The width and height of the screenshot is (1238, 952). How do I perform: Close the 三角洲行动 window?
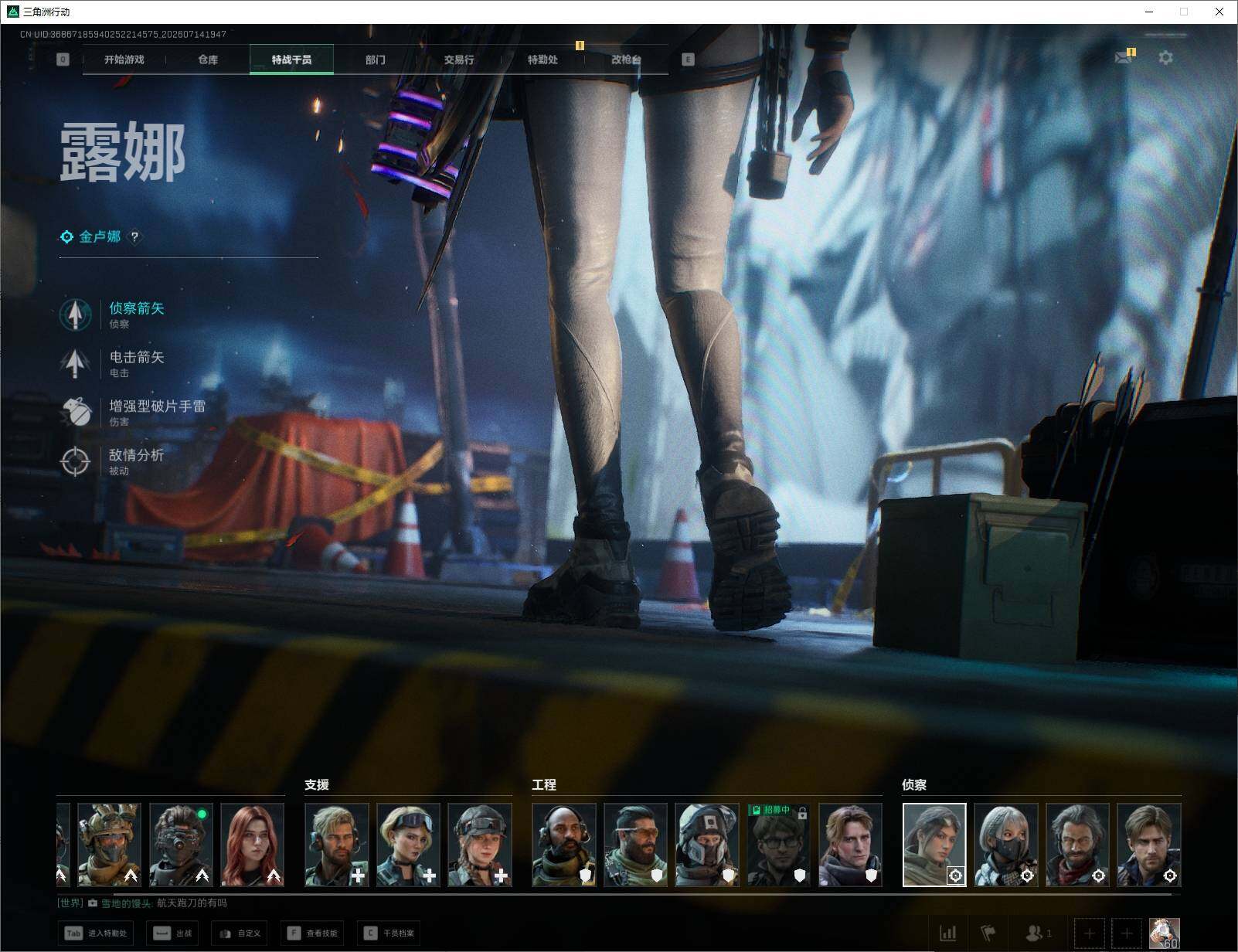point(1219,12)
